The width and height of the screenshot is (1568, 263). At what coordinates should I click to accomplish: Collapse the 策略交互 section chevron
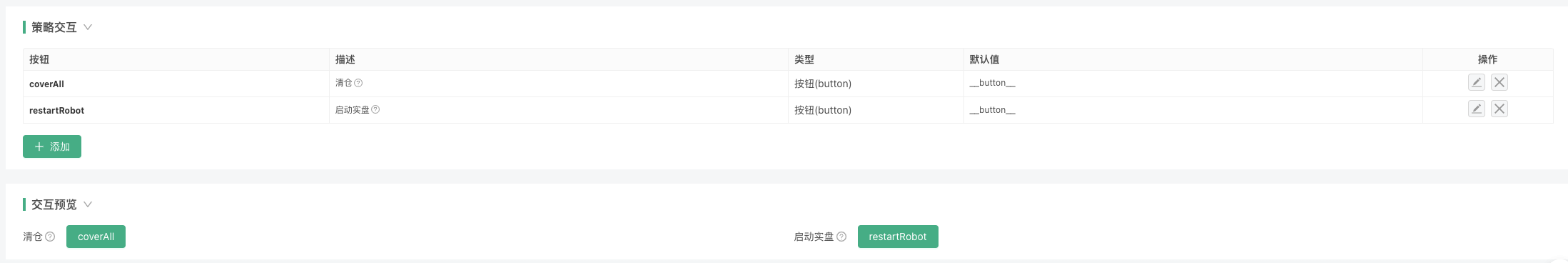click(88, 27)
